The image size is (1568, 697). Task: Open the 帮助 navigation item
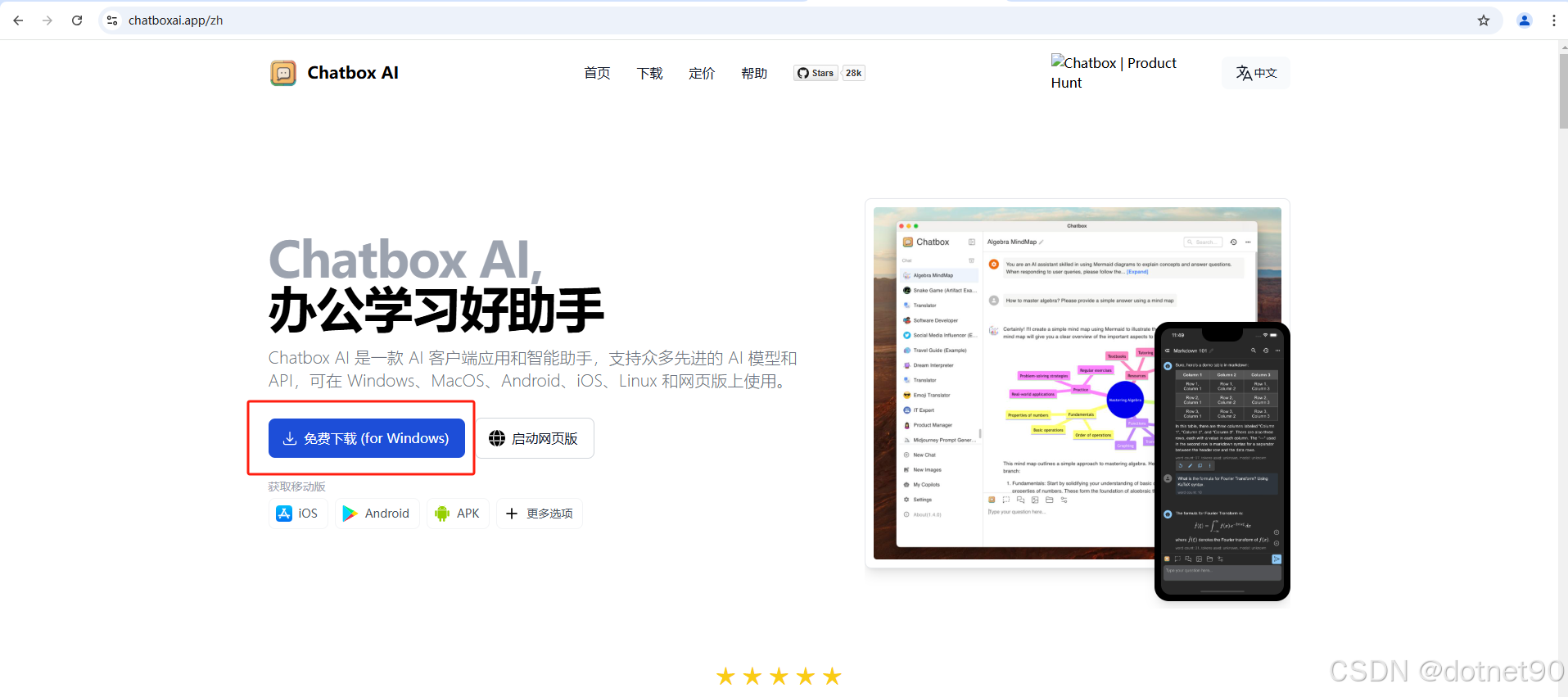pos(754,73)
